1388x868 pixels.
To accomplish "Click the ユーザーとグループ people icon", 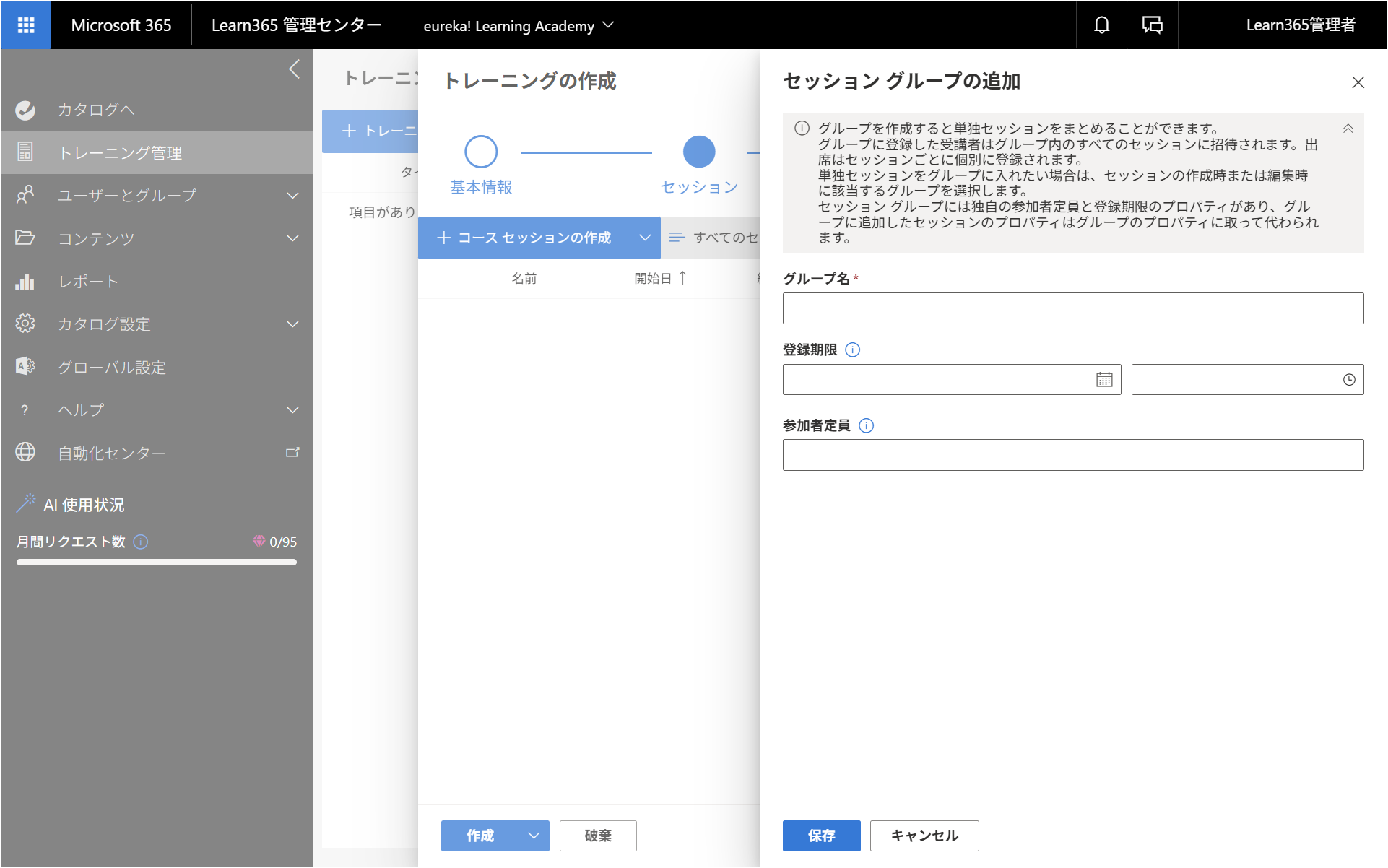I will click(25, 195).
